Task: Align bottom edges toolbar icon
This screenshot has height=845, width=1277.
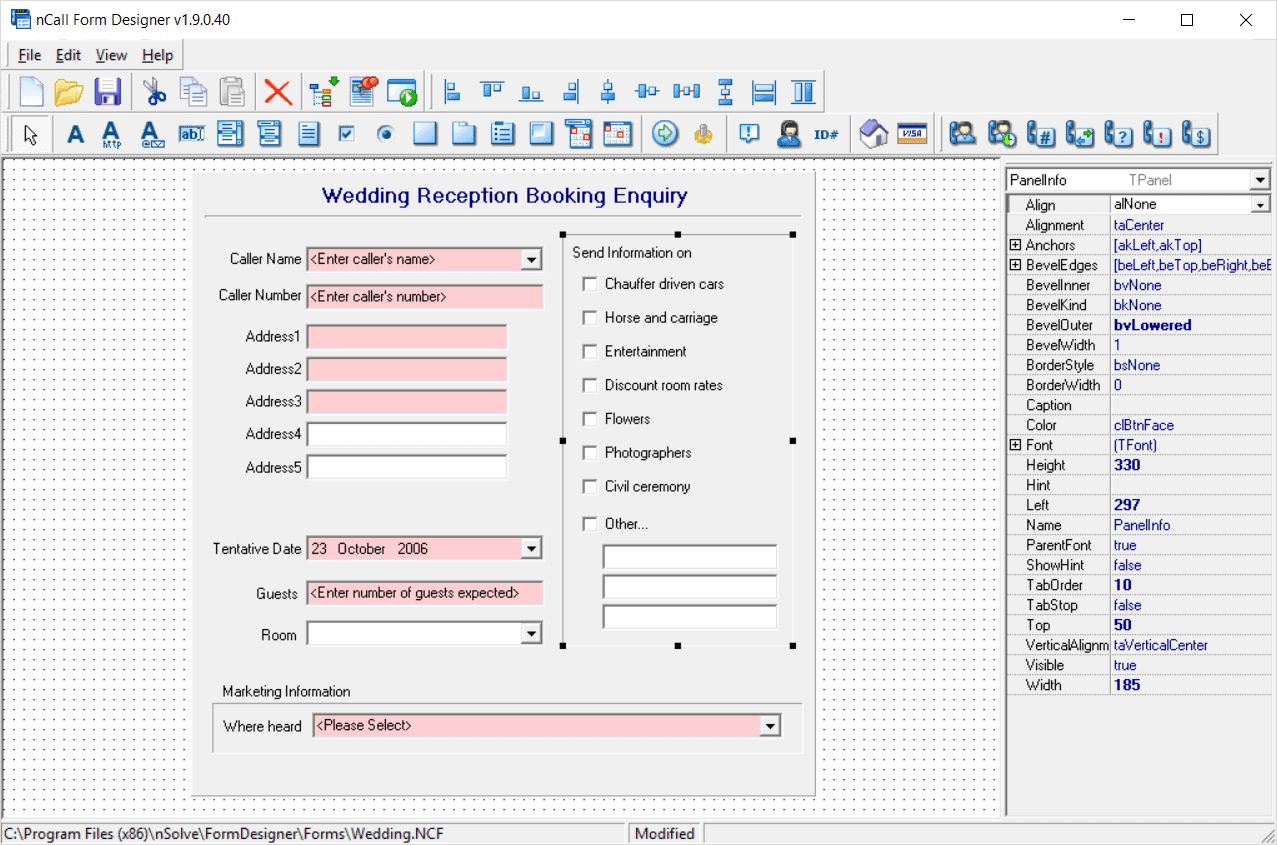Action: [x=531, y=92]
